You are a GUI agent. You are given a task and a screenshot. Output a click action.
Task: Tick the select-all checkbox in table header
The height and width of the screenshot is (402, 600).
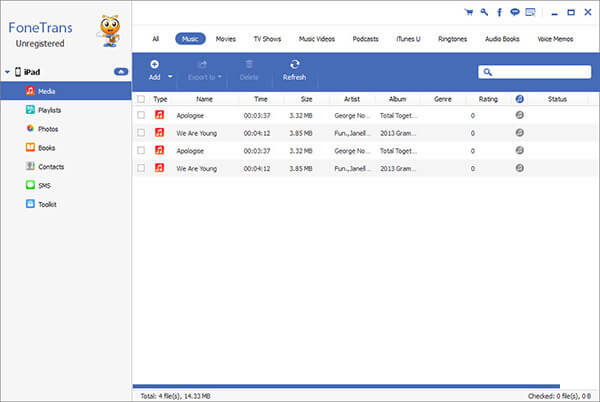click(x=141, y=99)
